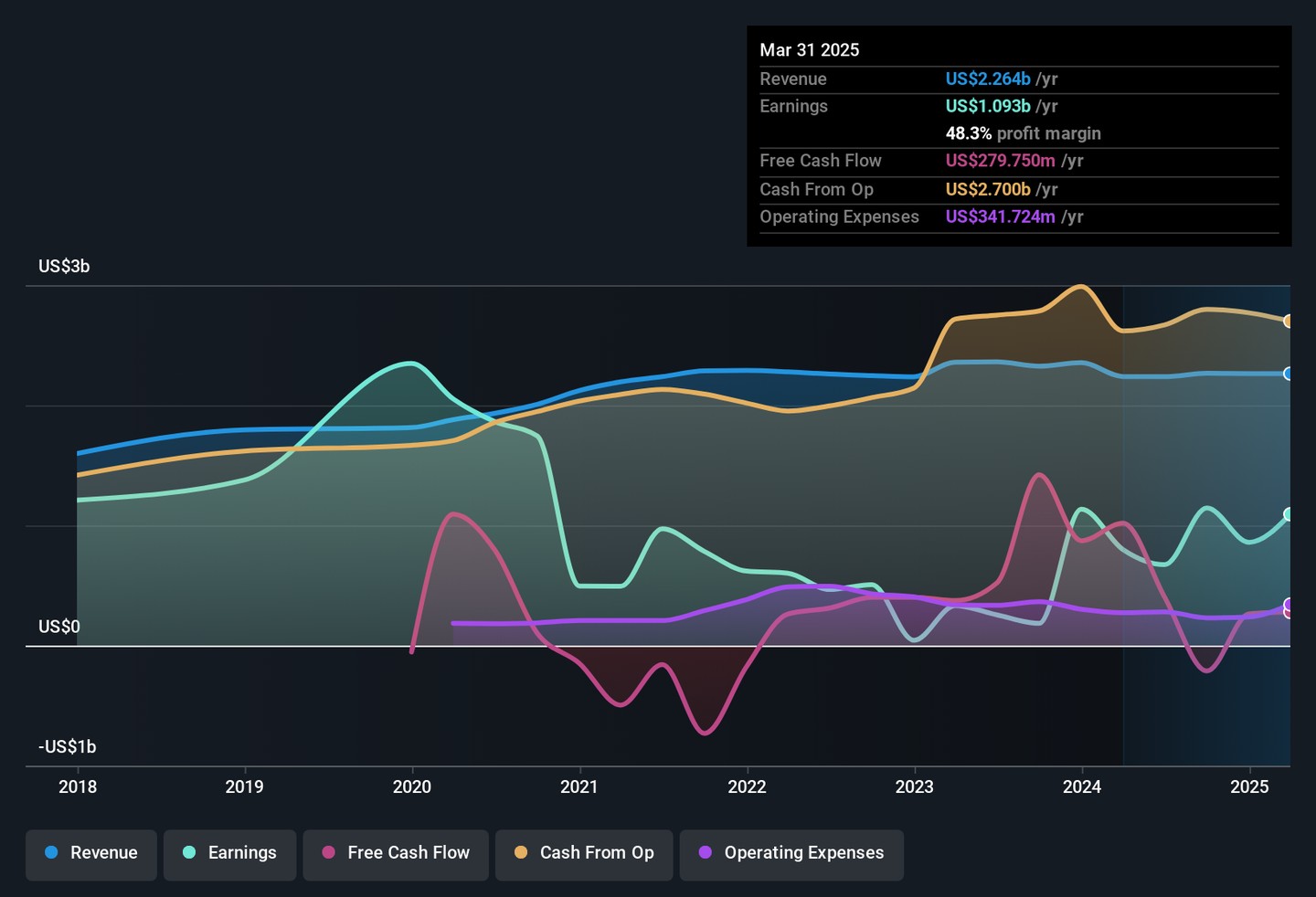This screenshot has width=1316, height=897.
Task: Click the orange Cash From Op legend dot
Action: click(521, 853)
